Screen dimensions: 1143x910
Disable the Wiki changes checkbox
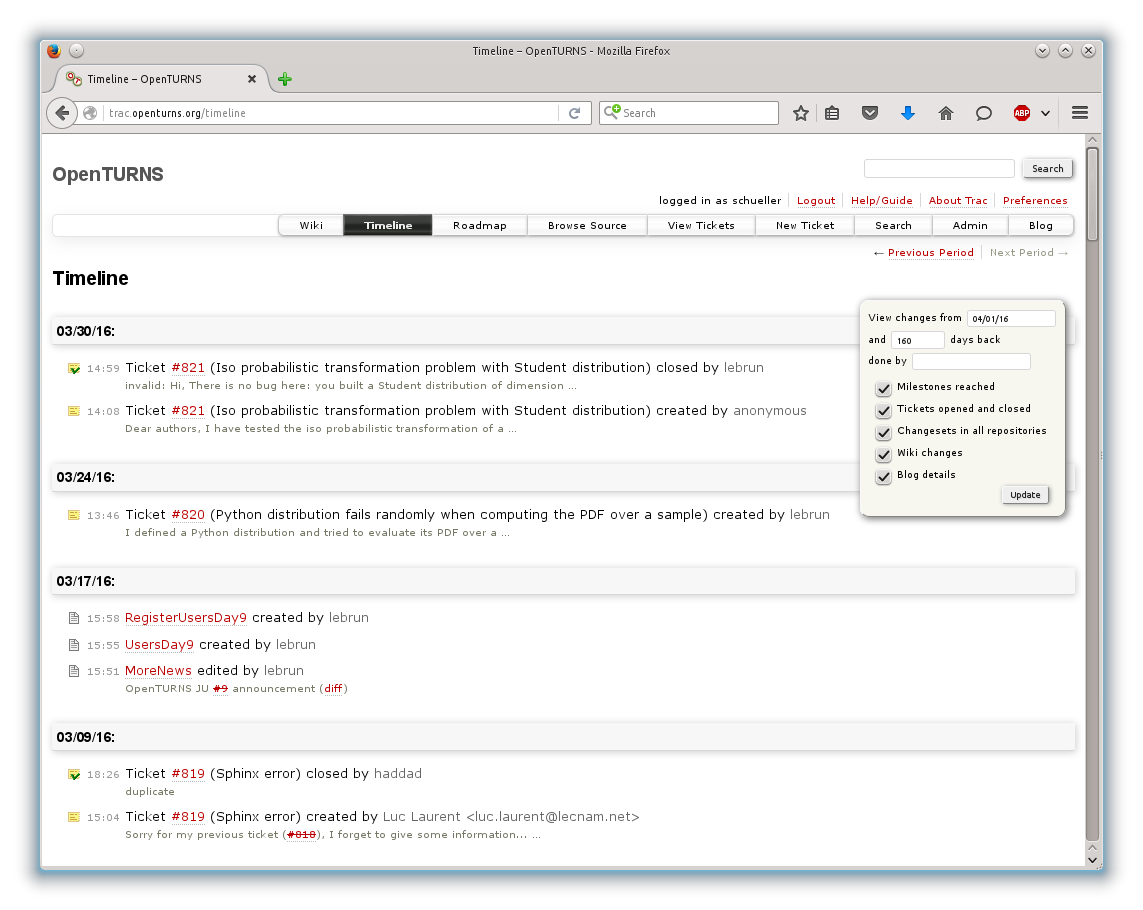pos(883,454)
